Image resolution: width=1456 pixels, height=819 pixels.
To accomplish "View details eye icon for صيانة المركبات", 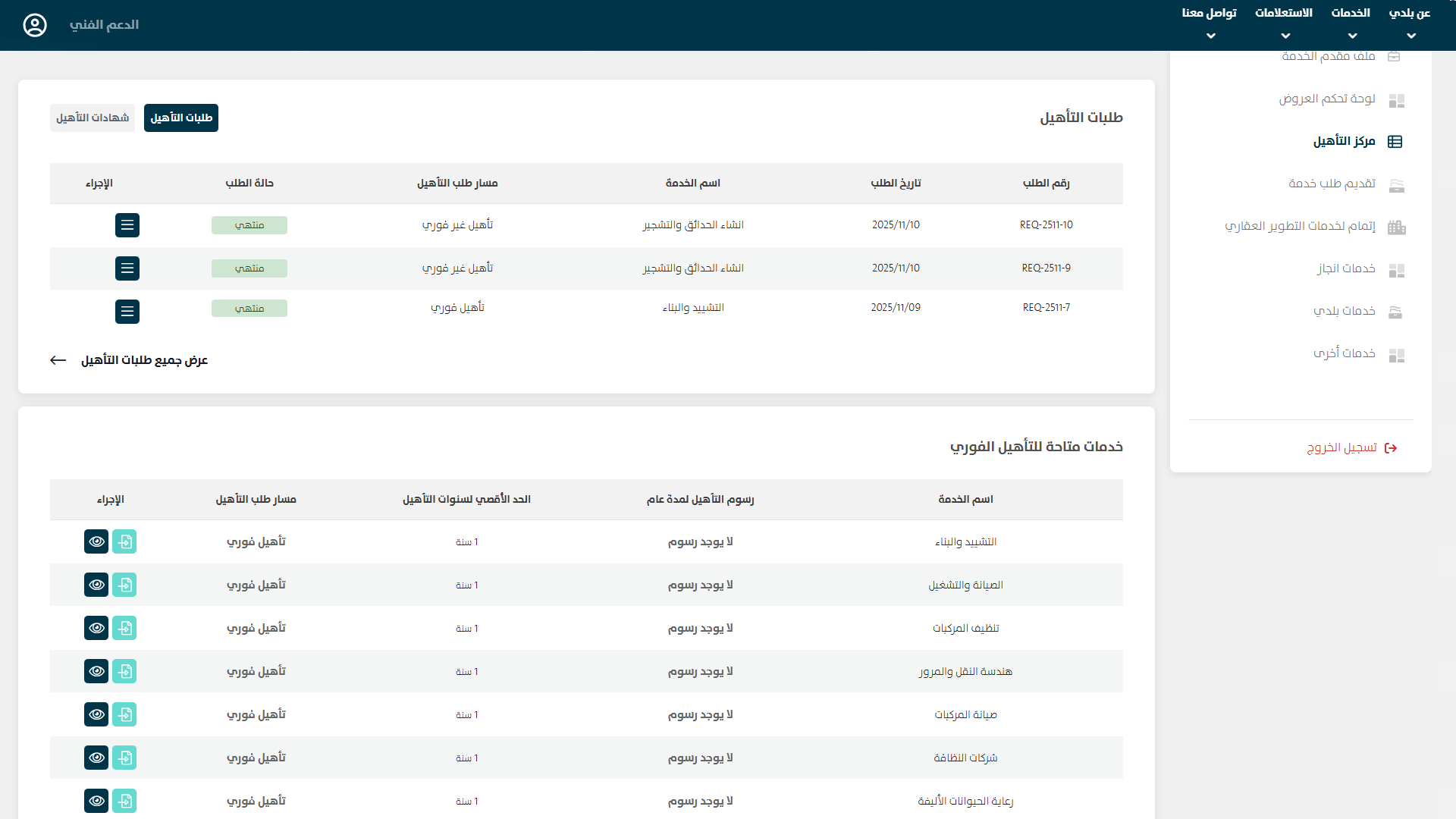I will [96, 714].
